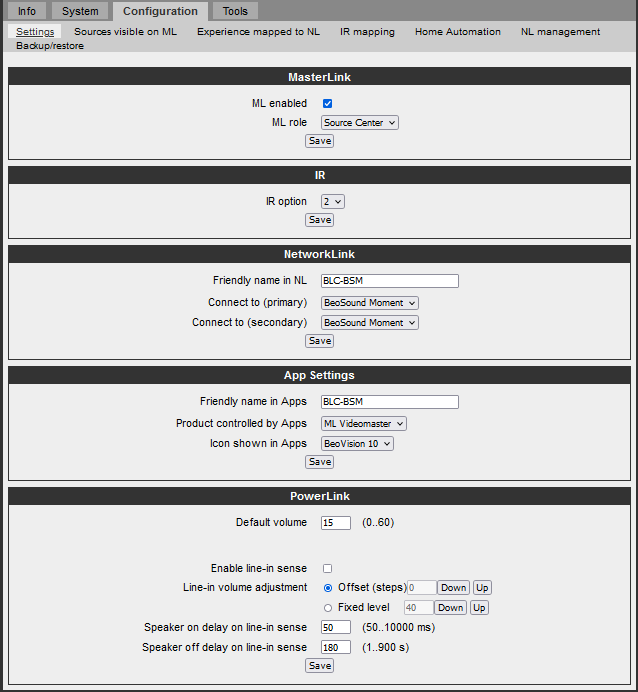Open Product controlled by Apps dropdown
Image resolution: width=638 pixels, height=692 pixels.
pyautogui.click(x=364, y=424)
